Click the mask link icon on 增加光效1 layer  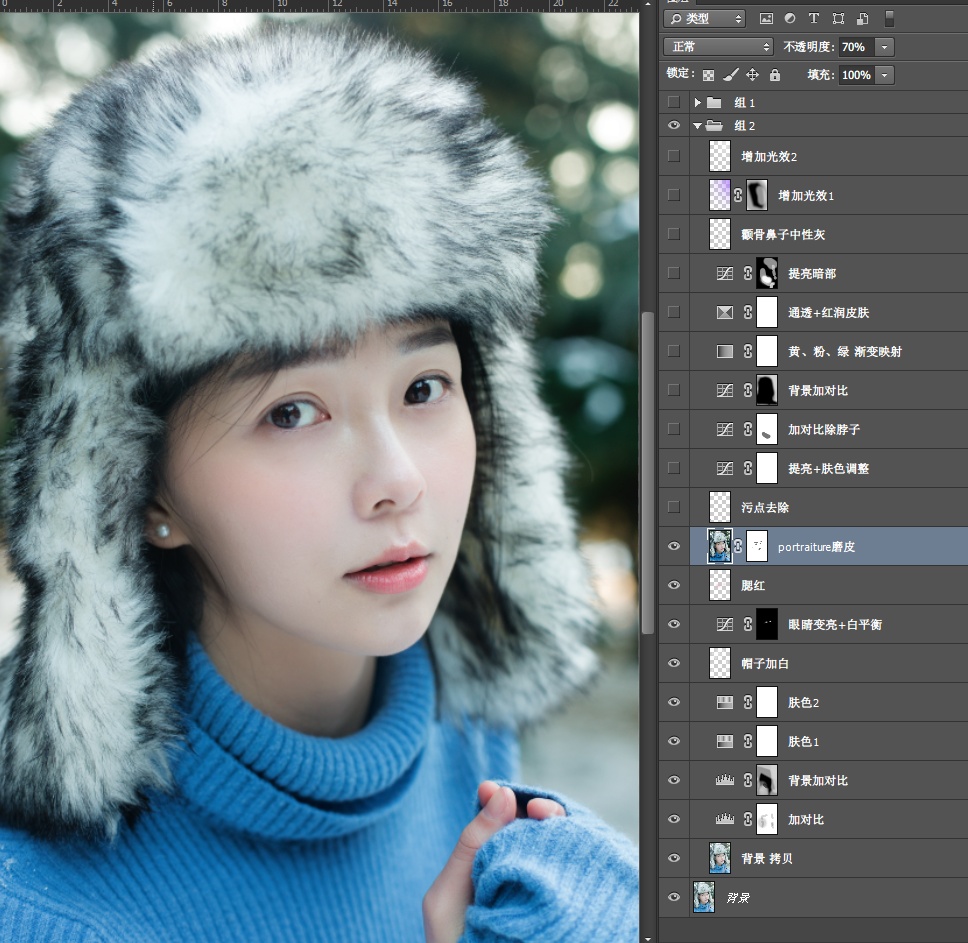click(738, 195)
